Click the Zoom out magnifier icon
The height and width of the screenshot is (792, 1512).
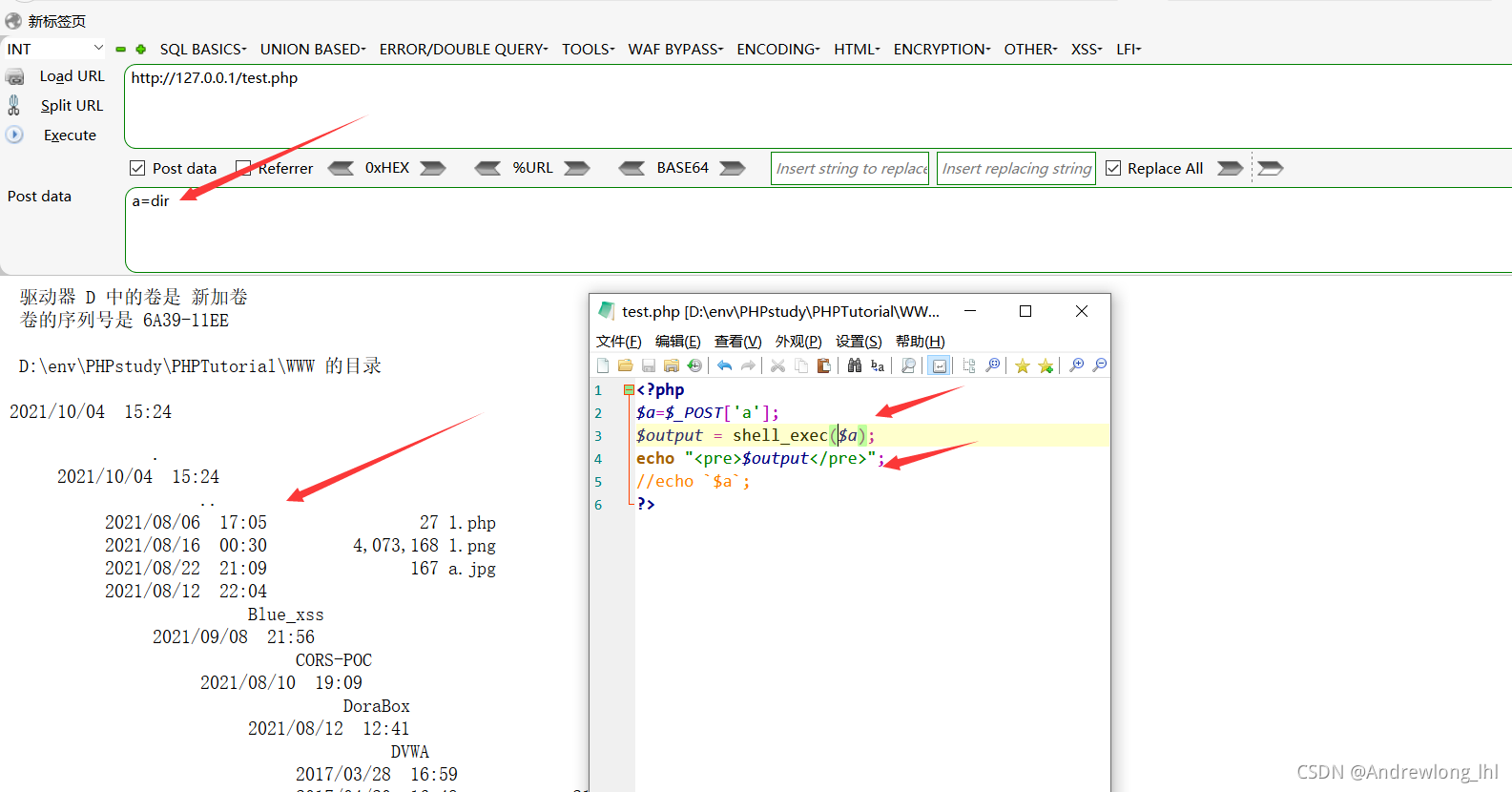pyautogui.click(x=1100, y=365)
